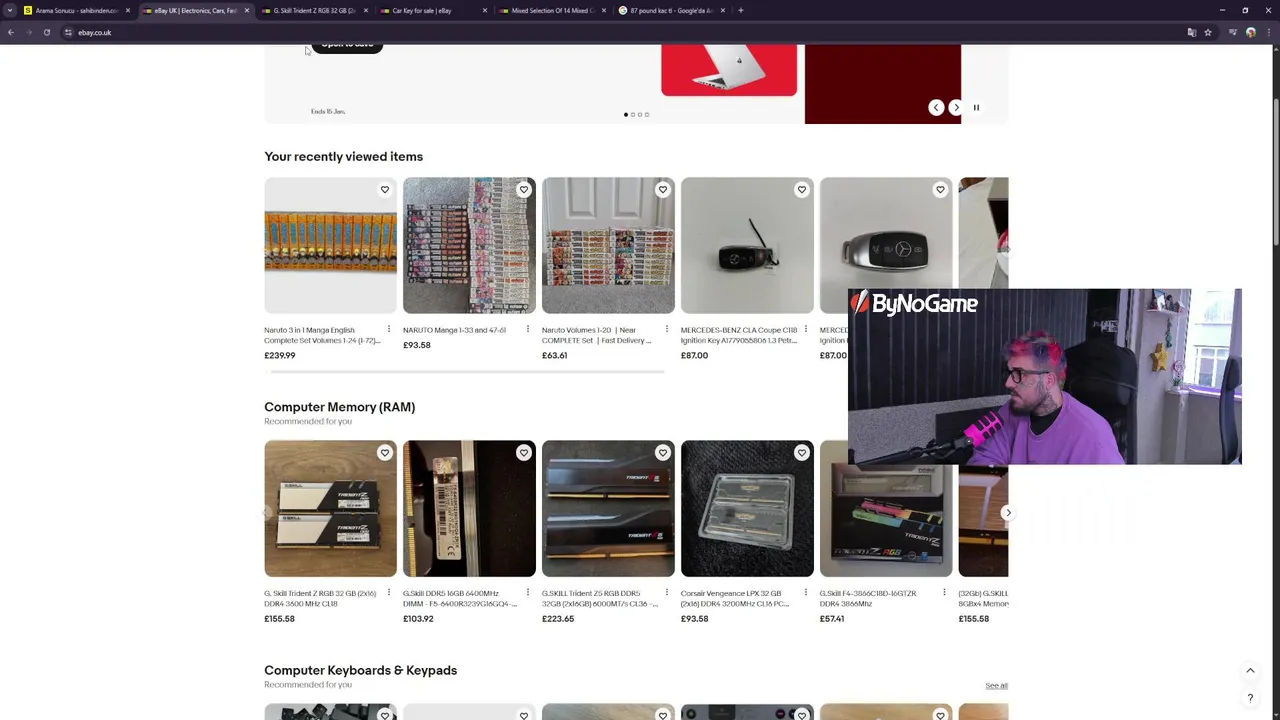Open options for NARUTO Manga 1-33
1280x720 pixels.
[528, 329]
